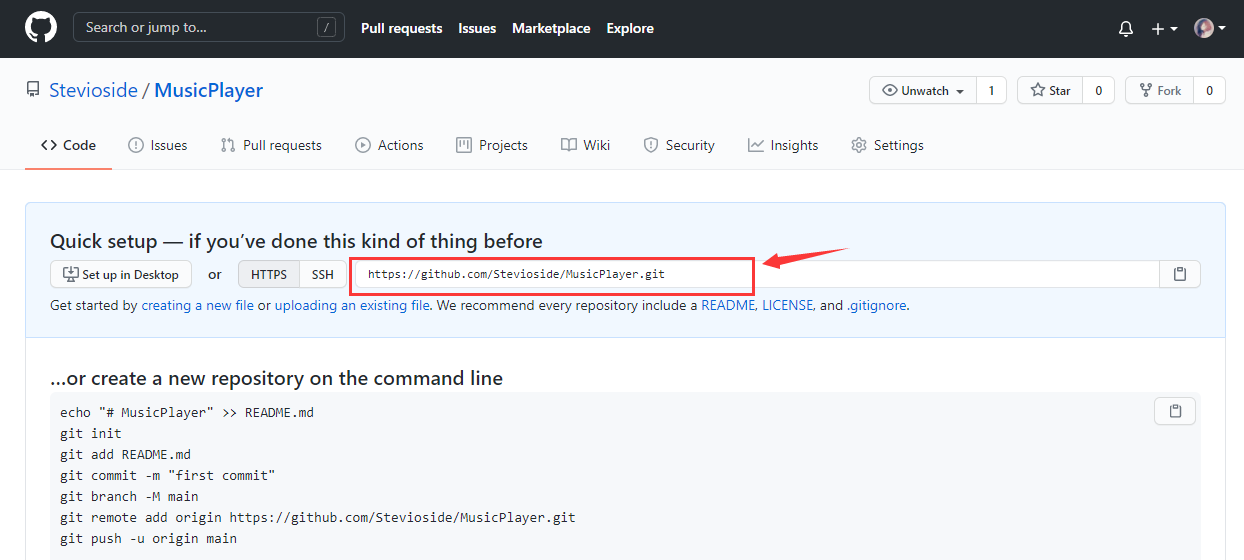Switch to the Wiki tab
This screenshot has height=560, width=1244.
tap(585, 145)
